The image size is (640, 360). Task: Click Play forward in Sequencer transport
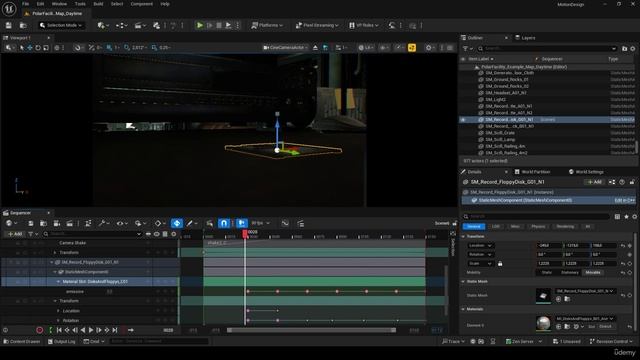91,330
